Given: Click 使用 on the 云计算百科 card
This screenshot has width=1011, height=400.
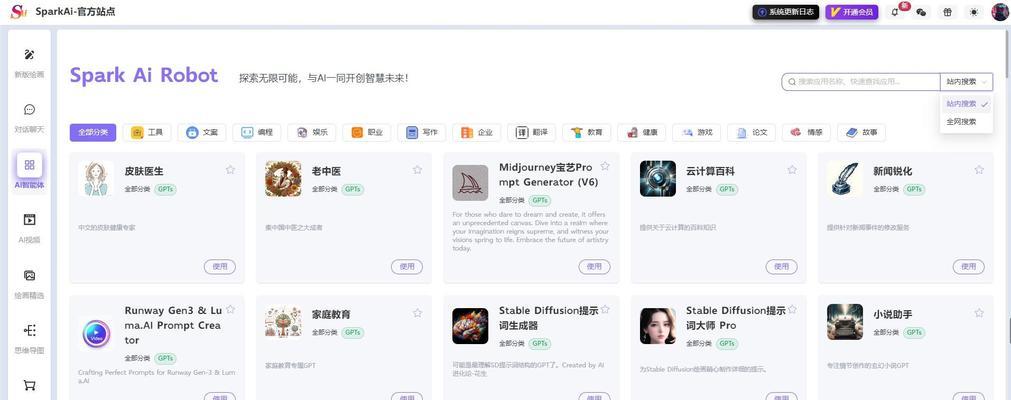Looking at the screenshot, I should 781,266.
